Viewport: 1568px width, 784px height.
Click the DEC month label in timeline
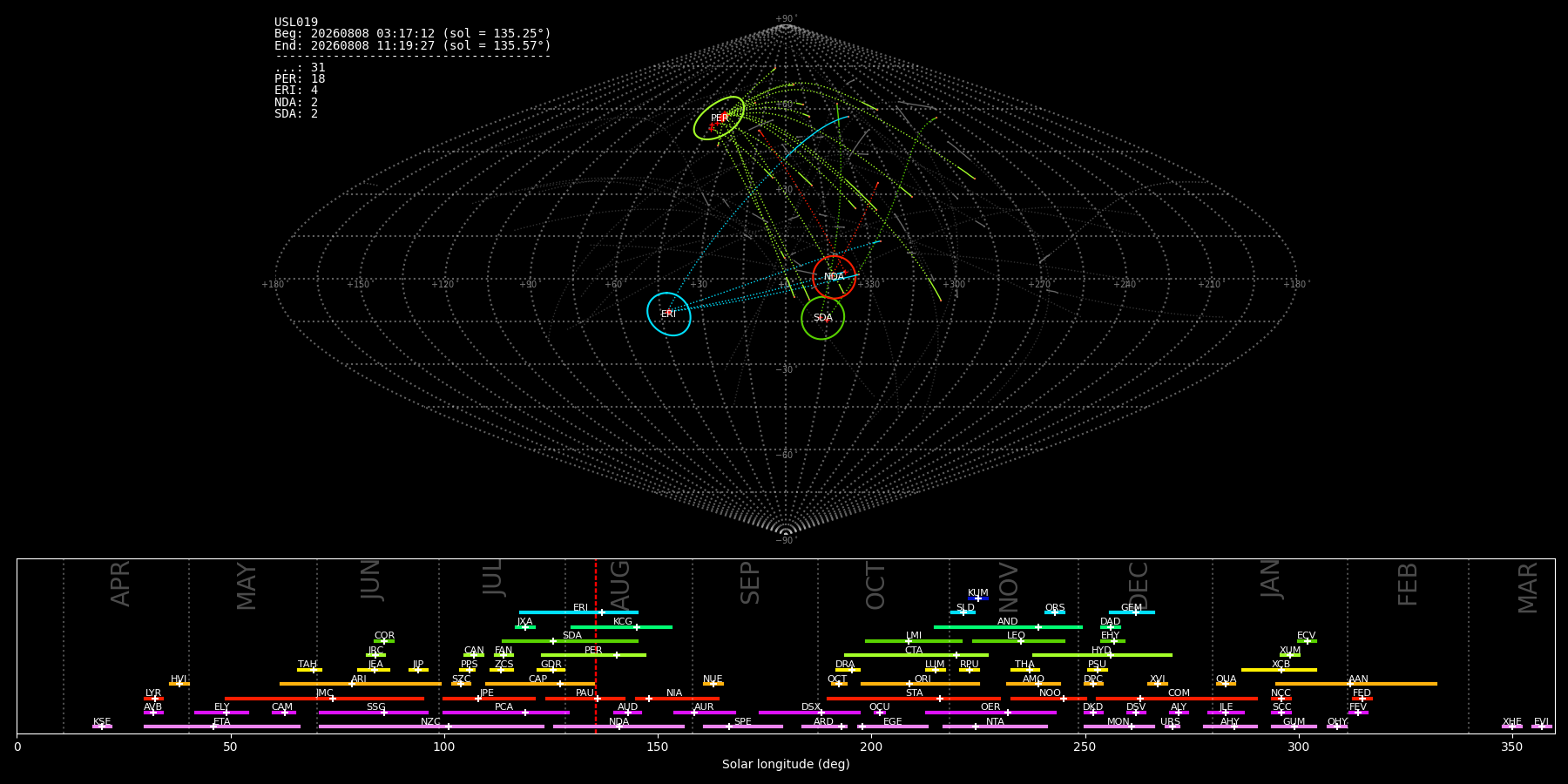(1139, 585)
